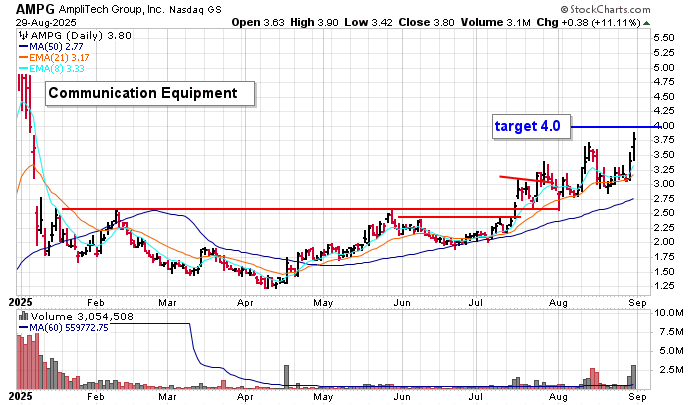Click the Aug label under volume panel
The height and width of the screenshot is (405, 700).
(558, 397)
